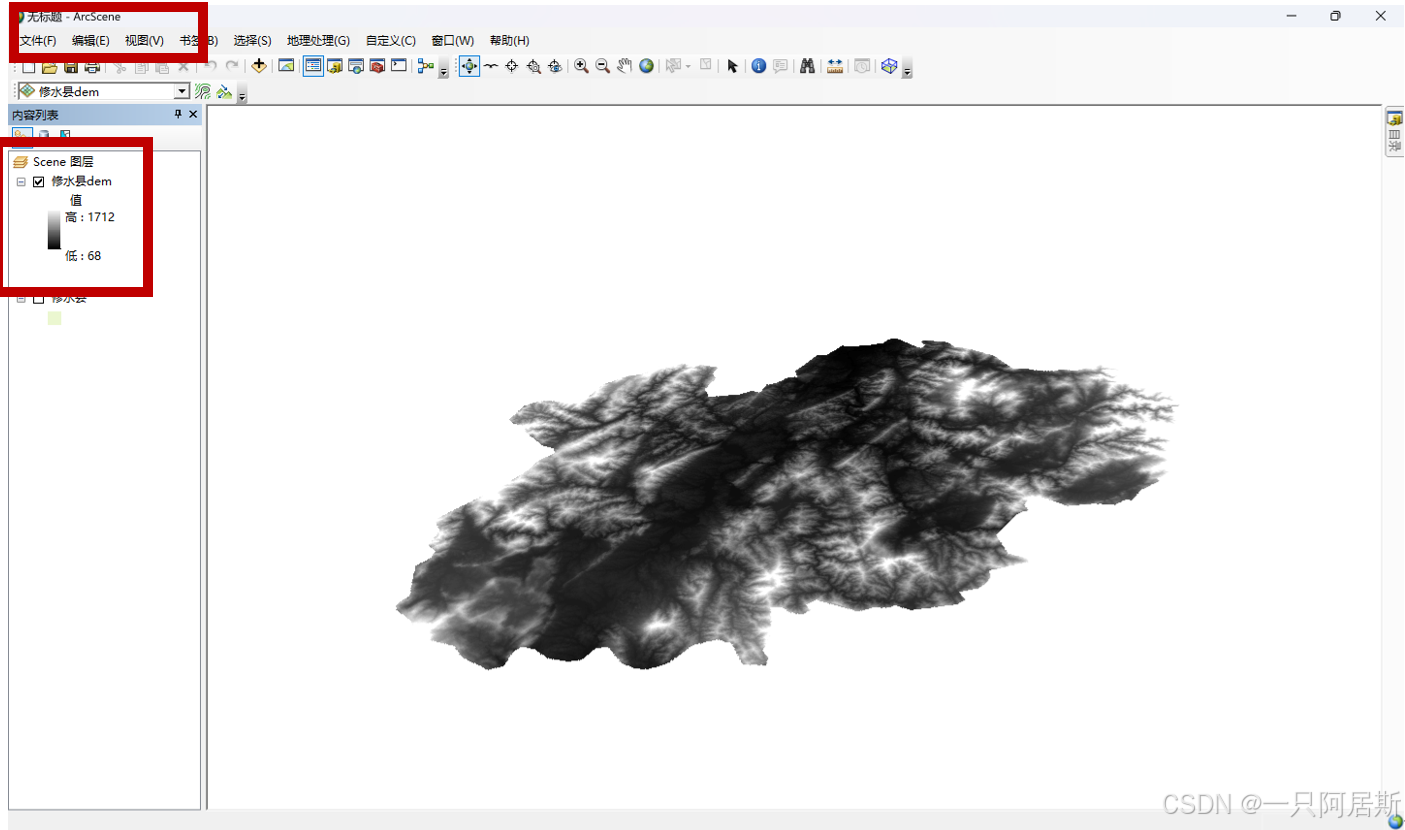Collapse the 修水县dem layer legend
1405x830 pixels.
tap(21, 182)
